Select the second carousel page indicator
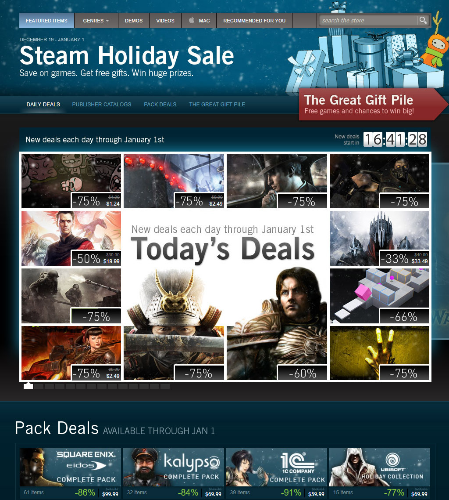The height and width of the screenshot is (500, 449). pyautogui.click(x=39, y=387)
